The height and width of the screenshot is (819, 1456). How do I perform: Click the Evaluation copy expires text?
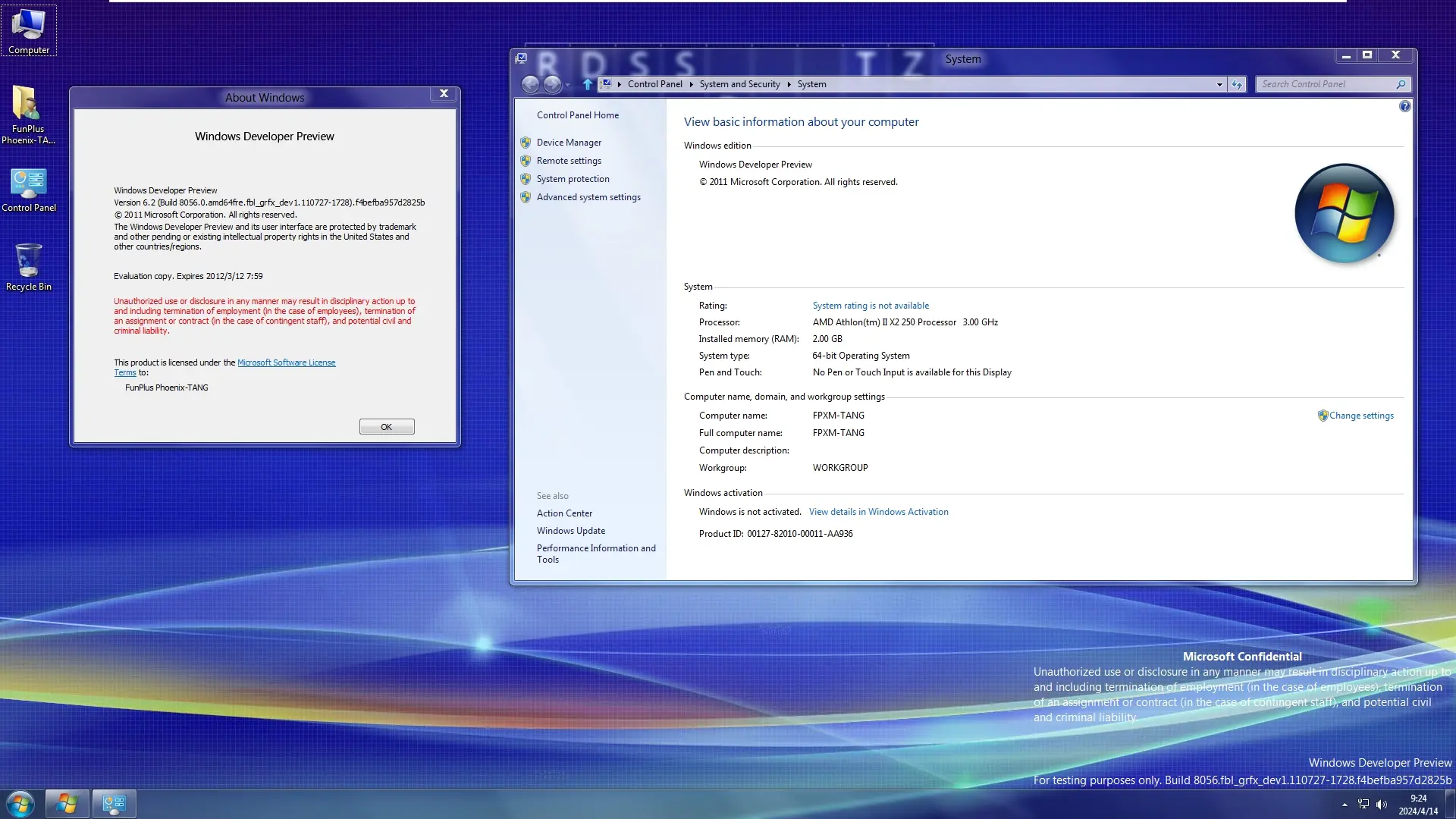click(x=188, y=276)
